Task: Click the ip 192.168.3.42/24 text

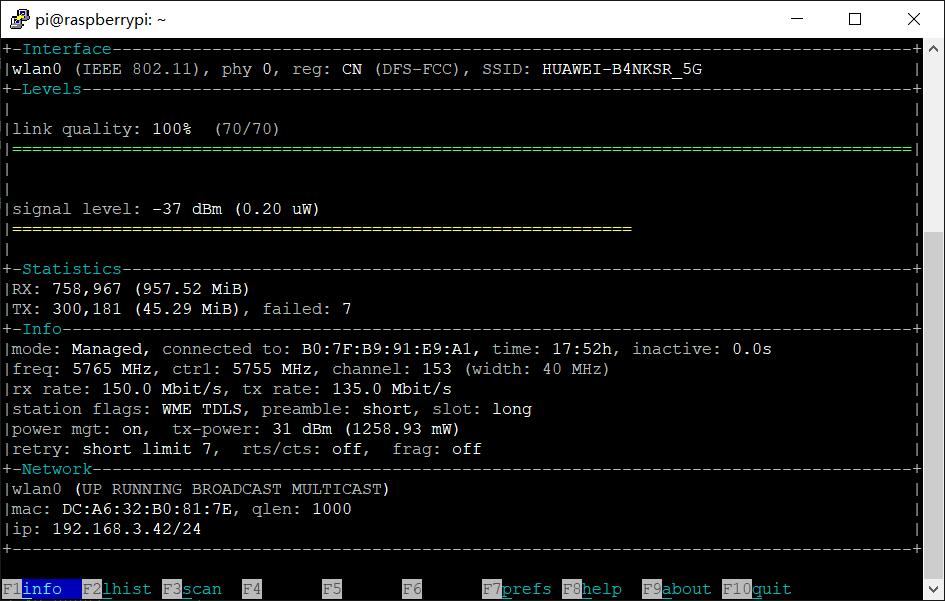Action: 107,529
